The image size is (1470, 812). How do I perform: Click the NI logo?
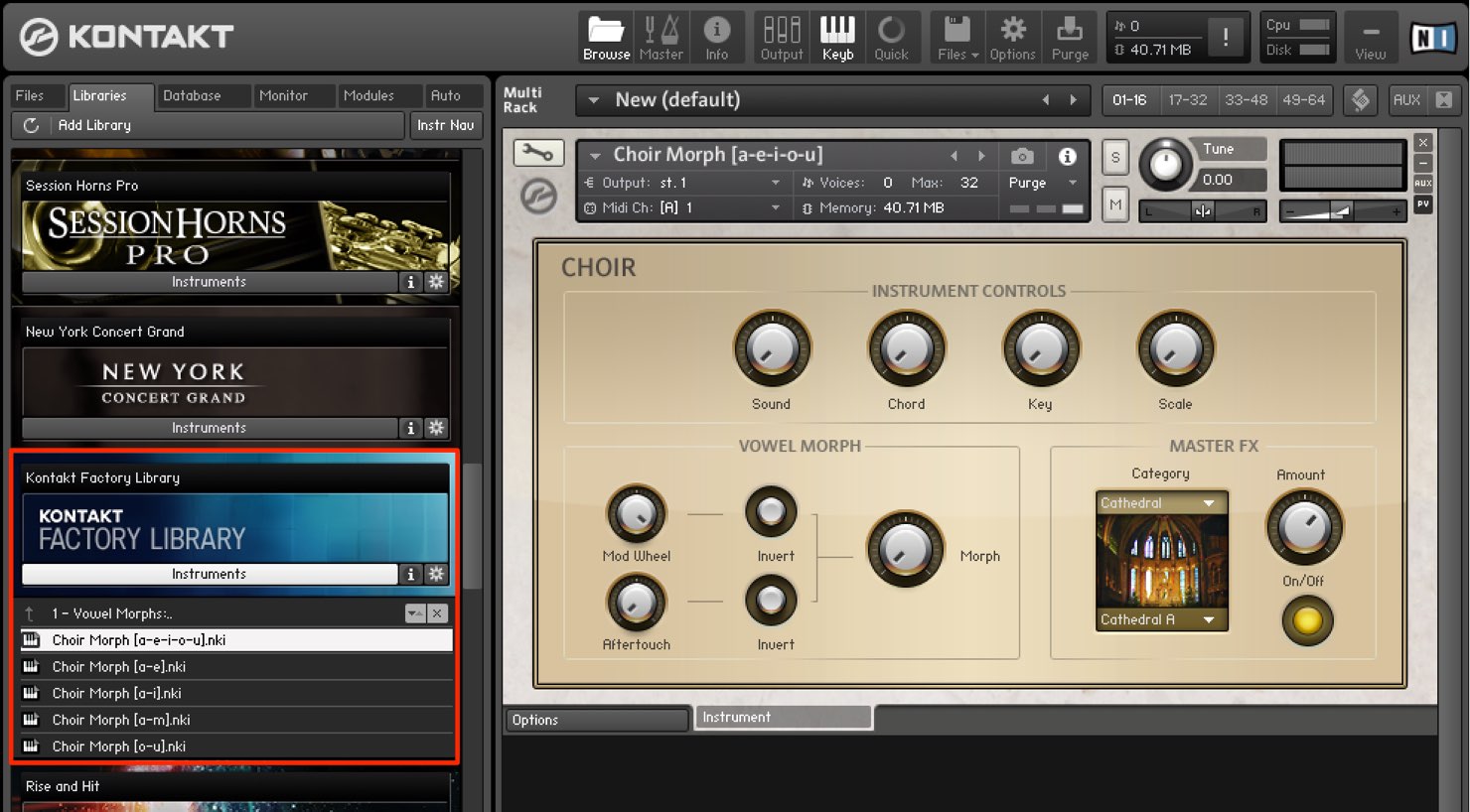pyautogui.click(x=1432, y=38)
